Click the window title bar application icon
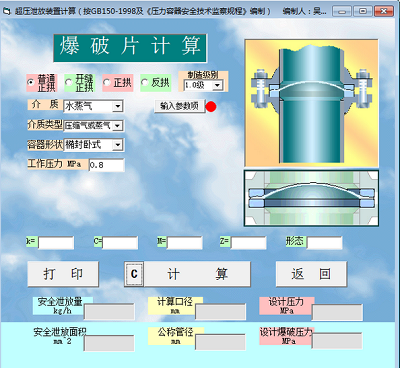Image resolution: width=400 pixels, height=368 pixels. tap(7, 11)
